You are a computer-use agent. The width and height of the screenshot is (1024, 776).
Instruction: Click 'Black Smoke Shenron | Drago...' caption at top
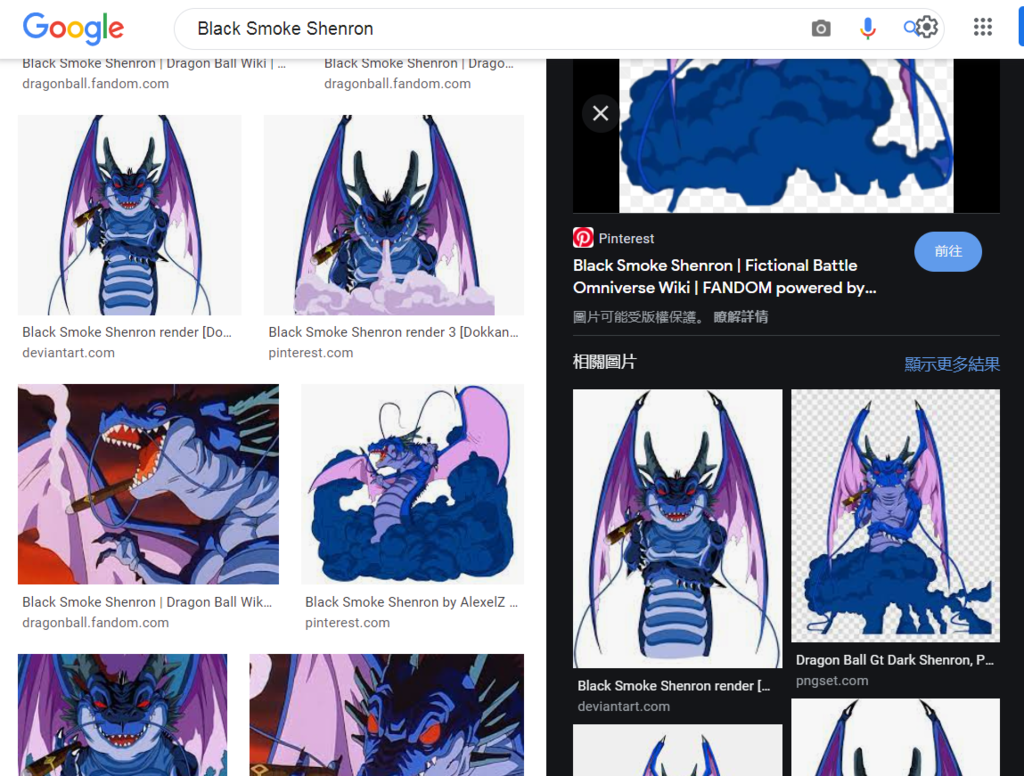(x=419, y=63)
